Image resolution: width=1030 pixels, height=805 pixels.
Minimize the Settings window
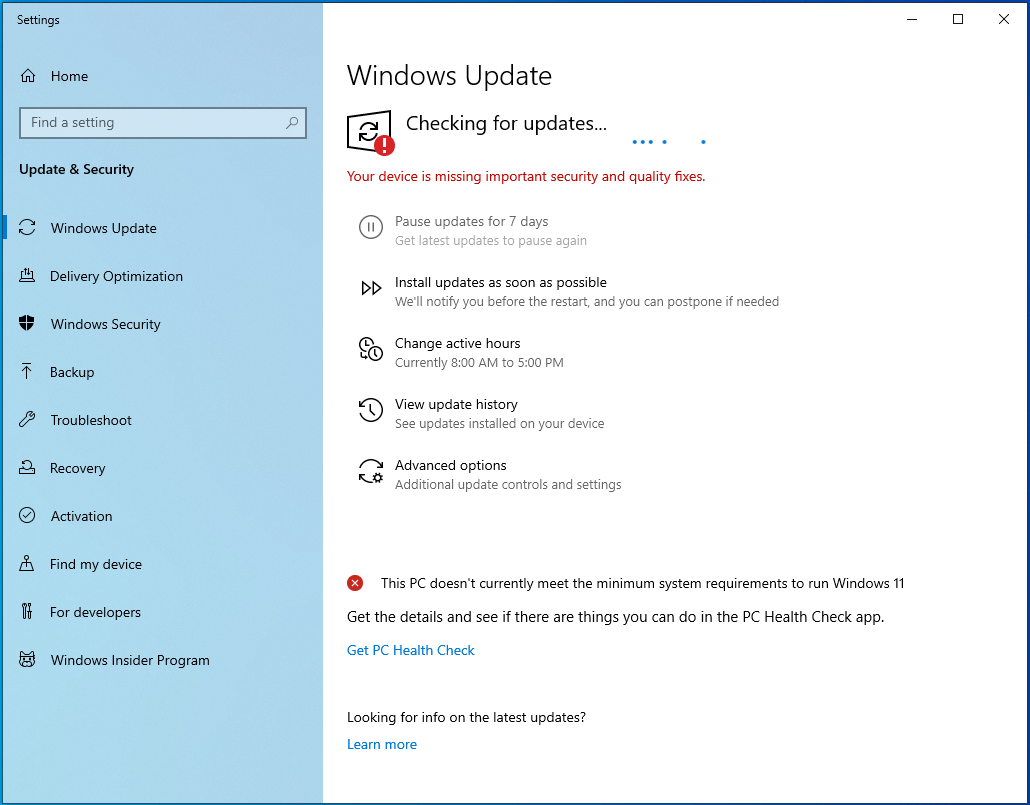tap(912, 19)
